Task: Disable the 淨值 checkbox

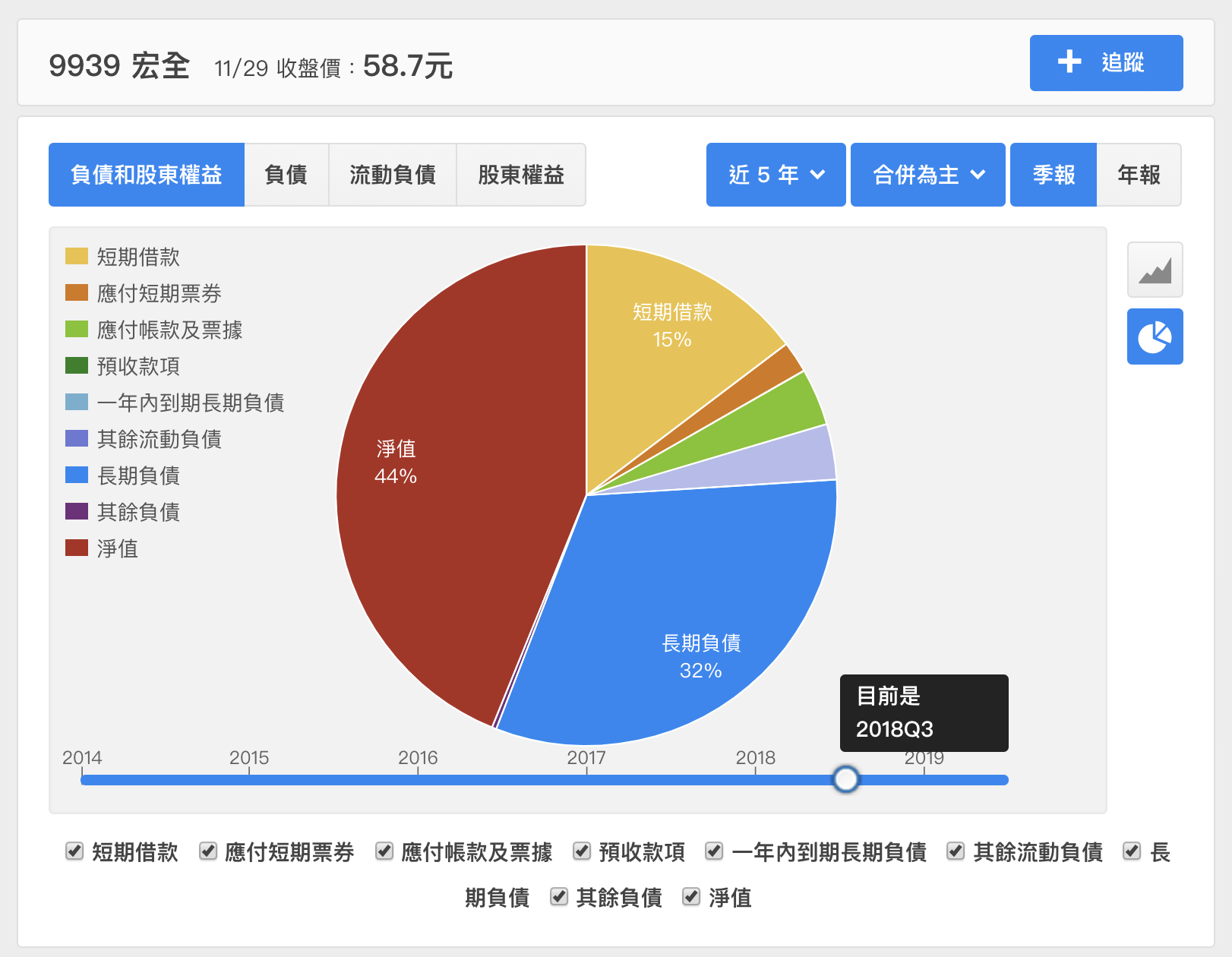Action: (691, 897)
